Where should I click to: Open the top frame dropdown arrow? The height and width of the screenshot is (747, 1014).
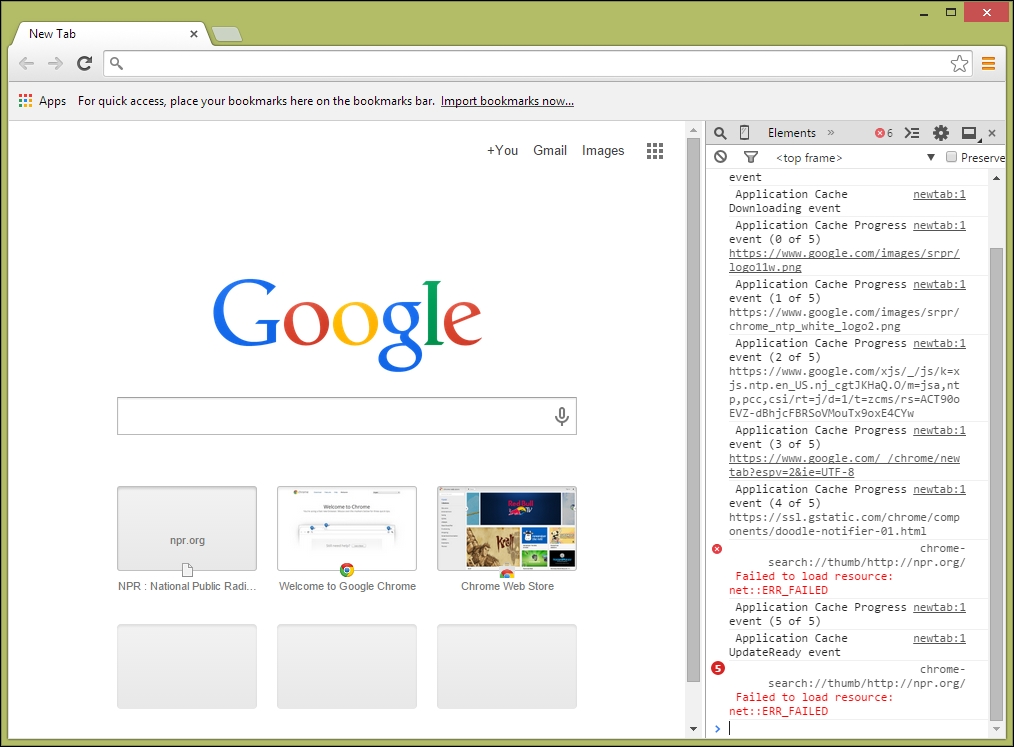point(931,157)
